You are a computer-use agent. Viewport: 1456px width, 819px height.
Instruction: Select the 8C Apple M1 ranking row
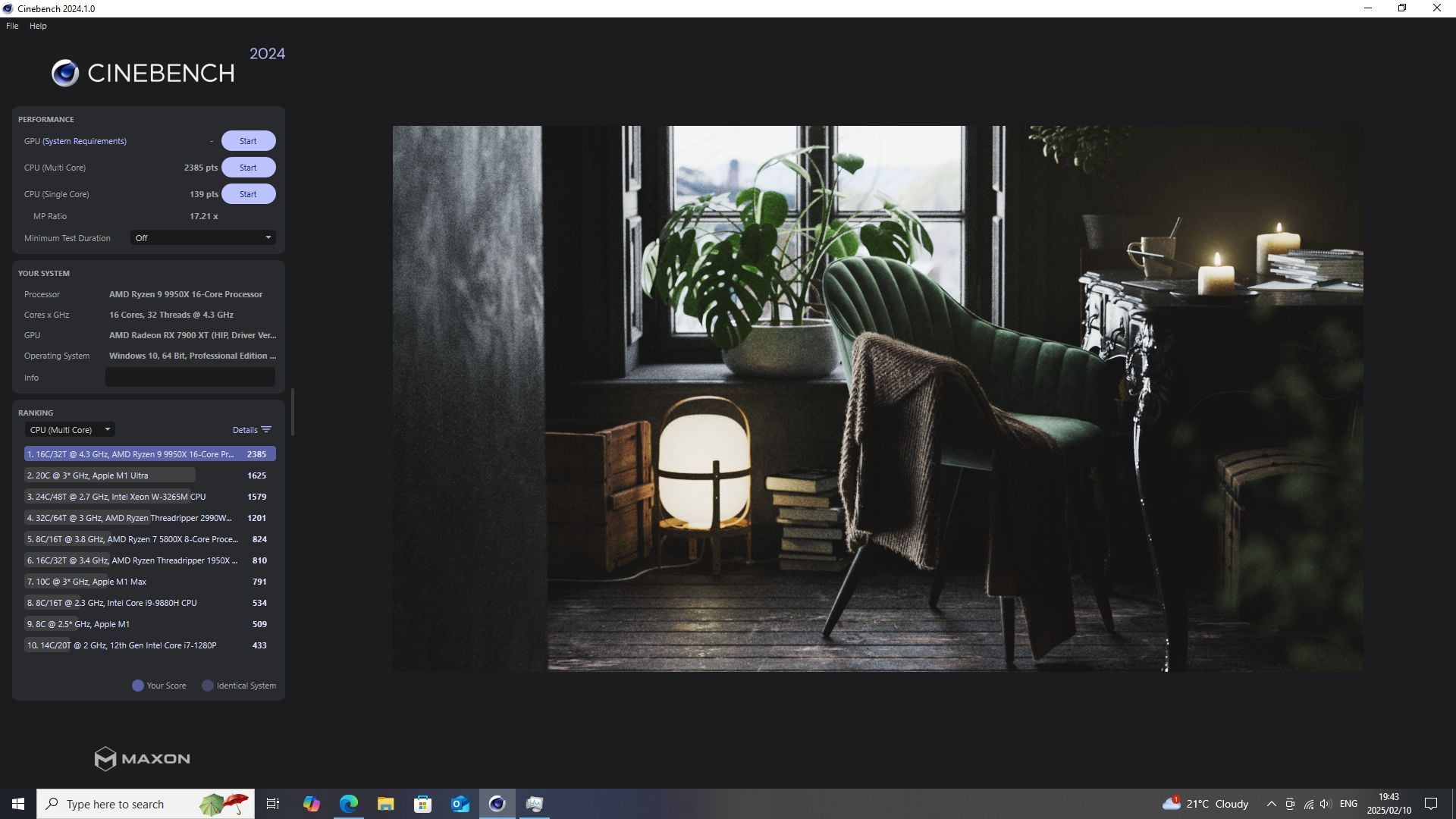[x=149, y=624]
